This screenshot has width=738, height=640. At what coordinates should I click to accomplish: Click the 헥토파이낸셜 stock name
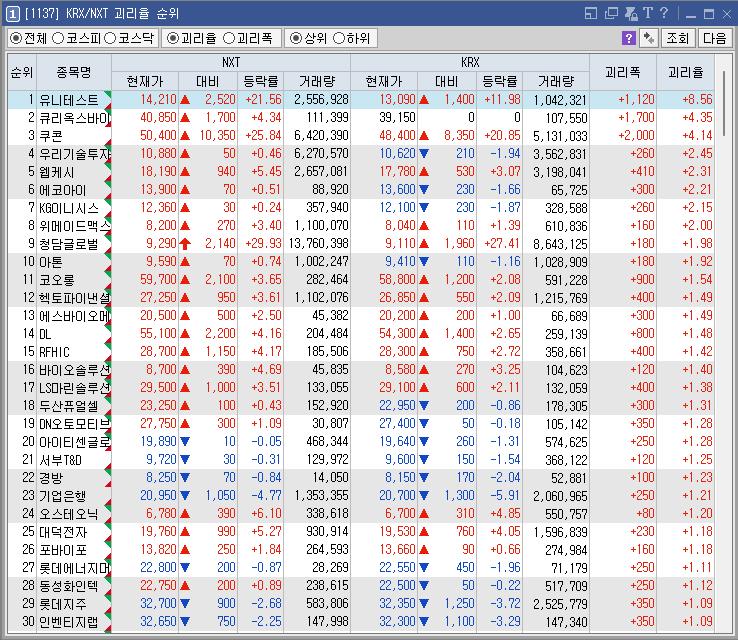click(x=74, y=297)
